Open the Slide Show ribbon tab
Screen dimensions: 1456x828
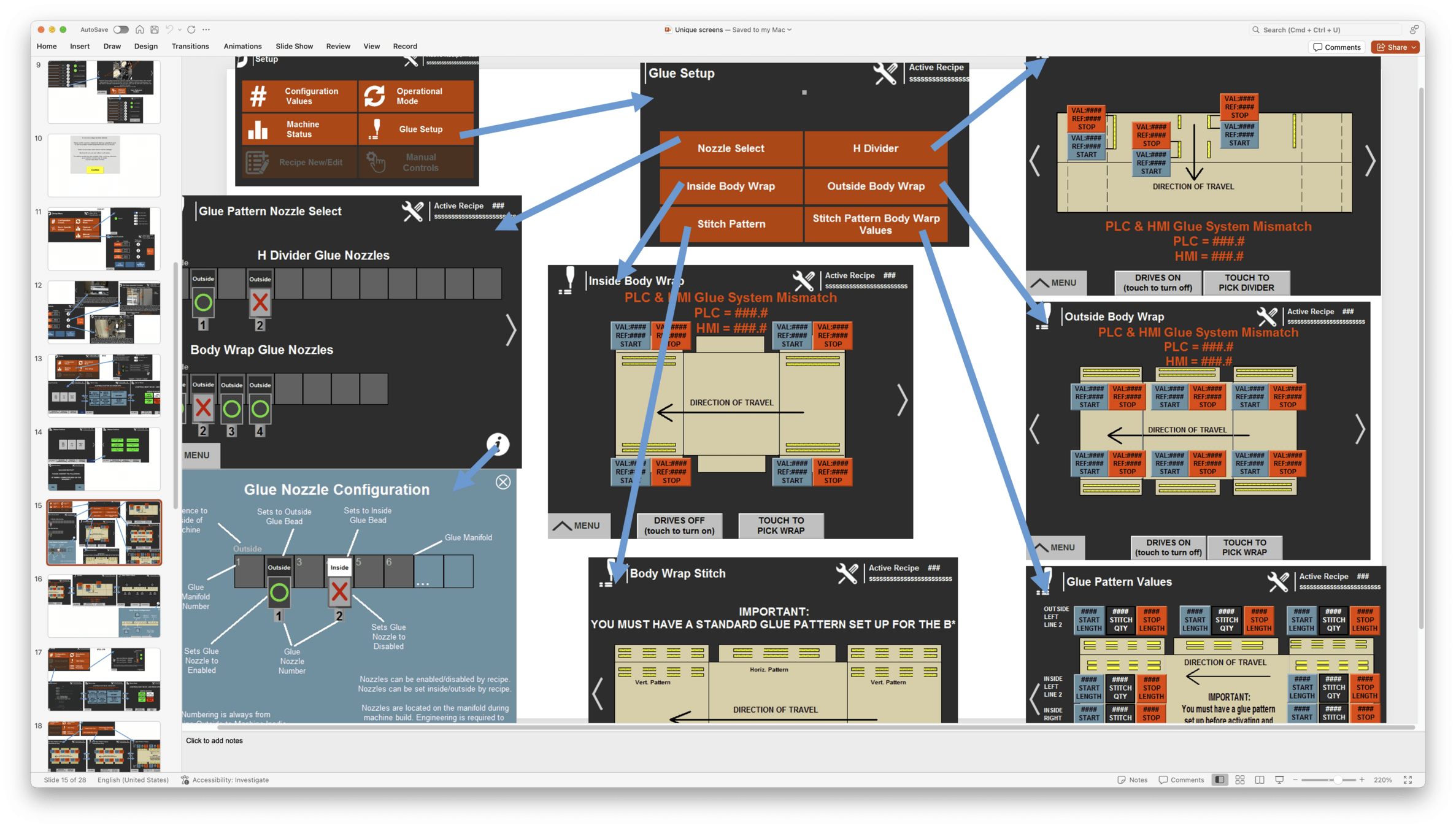294,46
